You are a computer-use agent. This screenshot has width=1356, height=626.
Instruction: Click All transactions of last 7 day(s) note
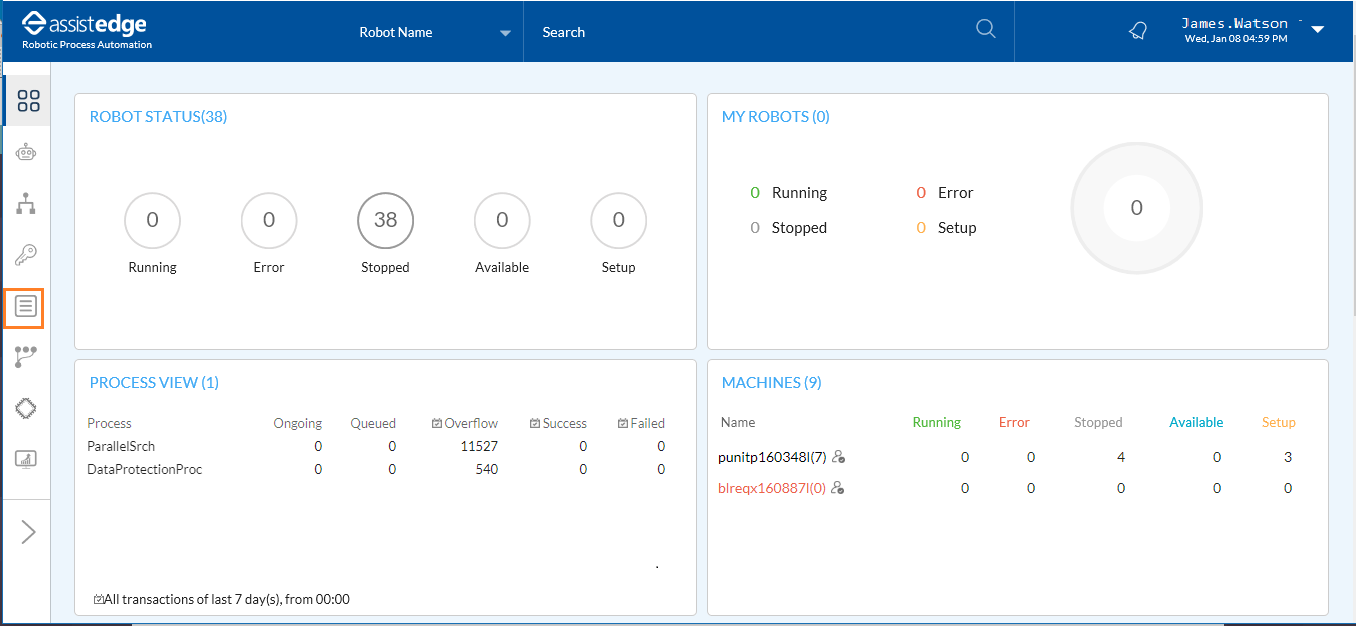click(221, 600)
